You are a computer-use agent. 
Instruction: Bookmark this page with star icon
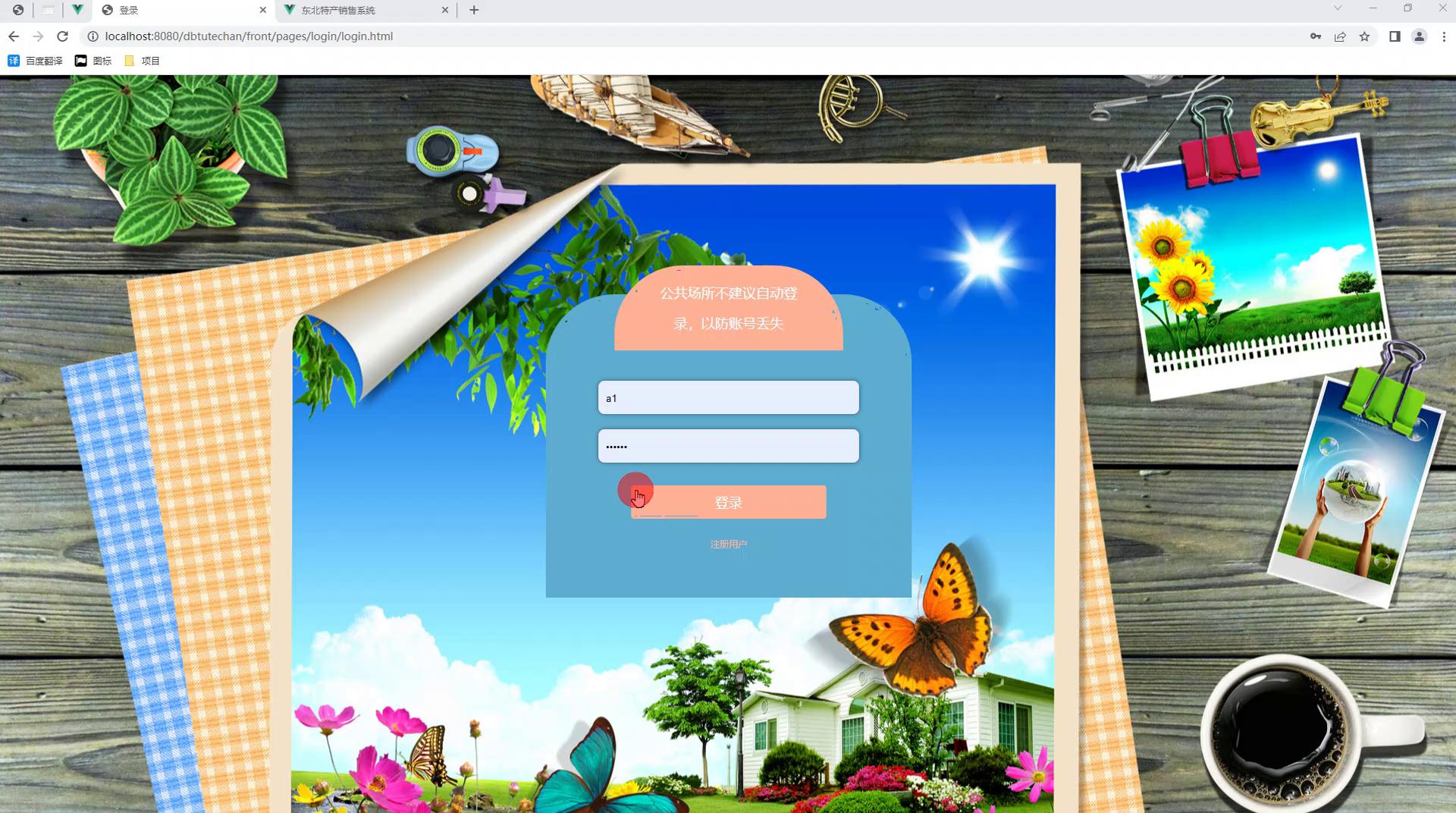tap(1364, 36)
